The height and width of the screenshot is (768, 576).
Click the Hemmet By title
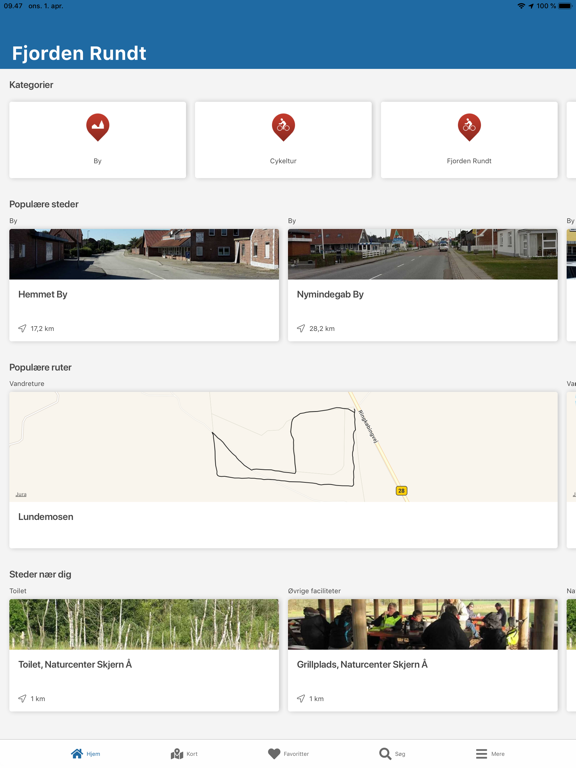(x=43, y=294)
